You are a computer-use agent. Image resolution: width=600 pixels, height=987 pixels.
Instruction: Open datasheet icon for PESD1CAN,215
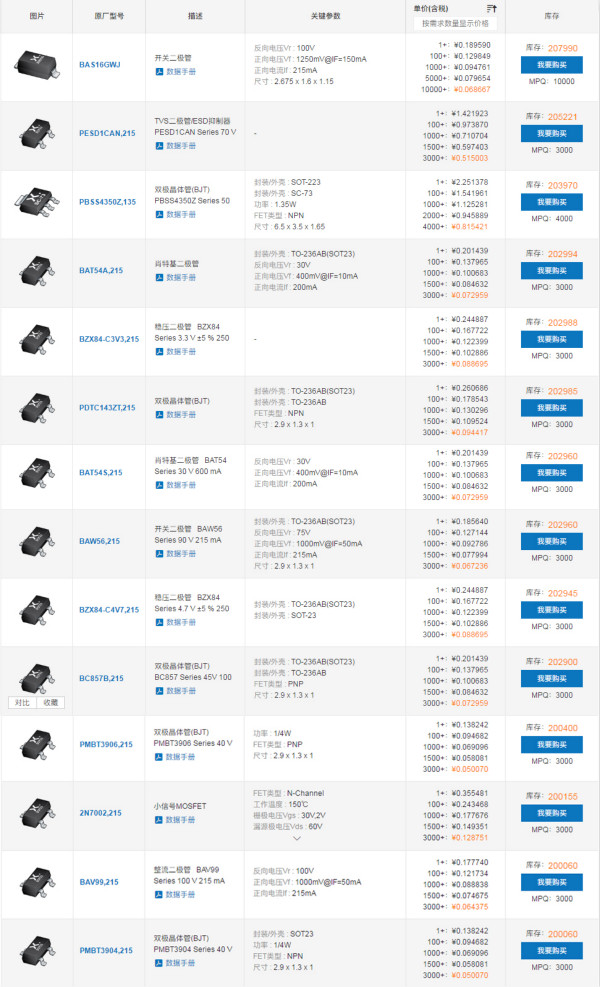159,145
